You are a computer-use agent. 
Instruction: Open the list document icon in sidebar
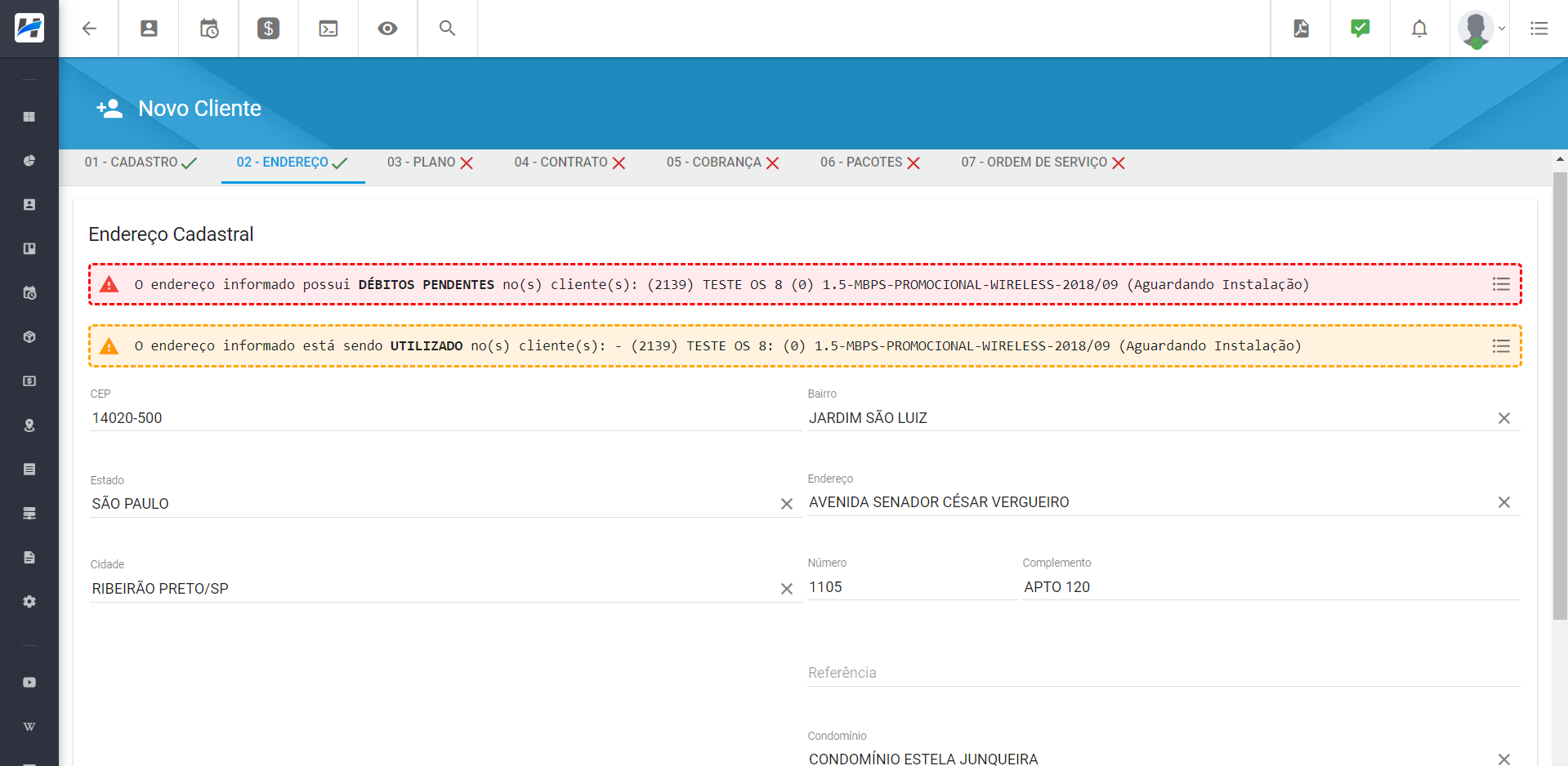(x=29, y=470)
